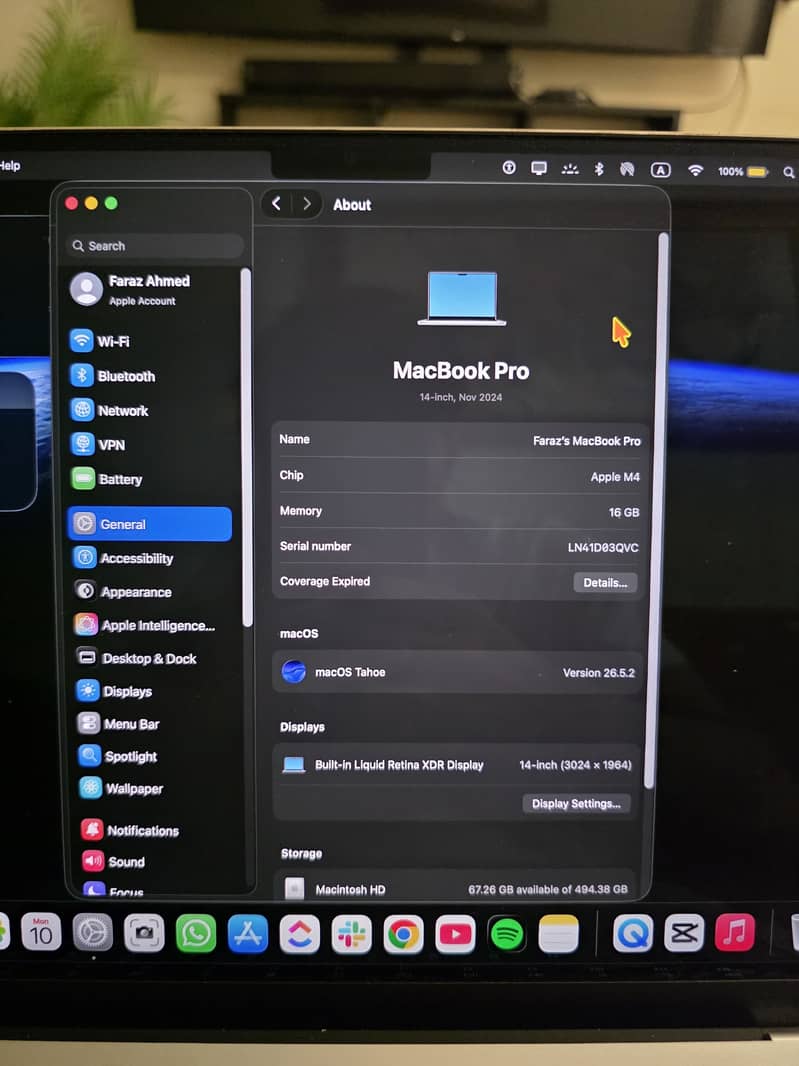
Task: Open Slack from the Dock
Action: [x=352, y=934]
